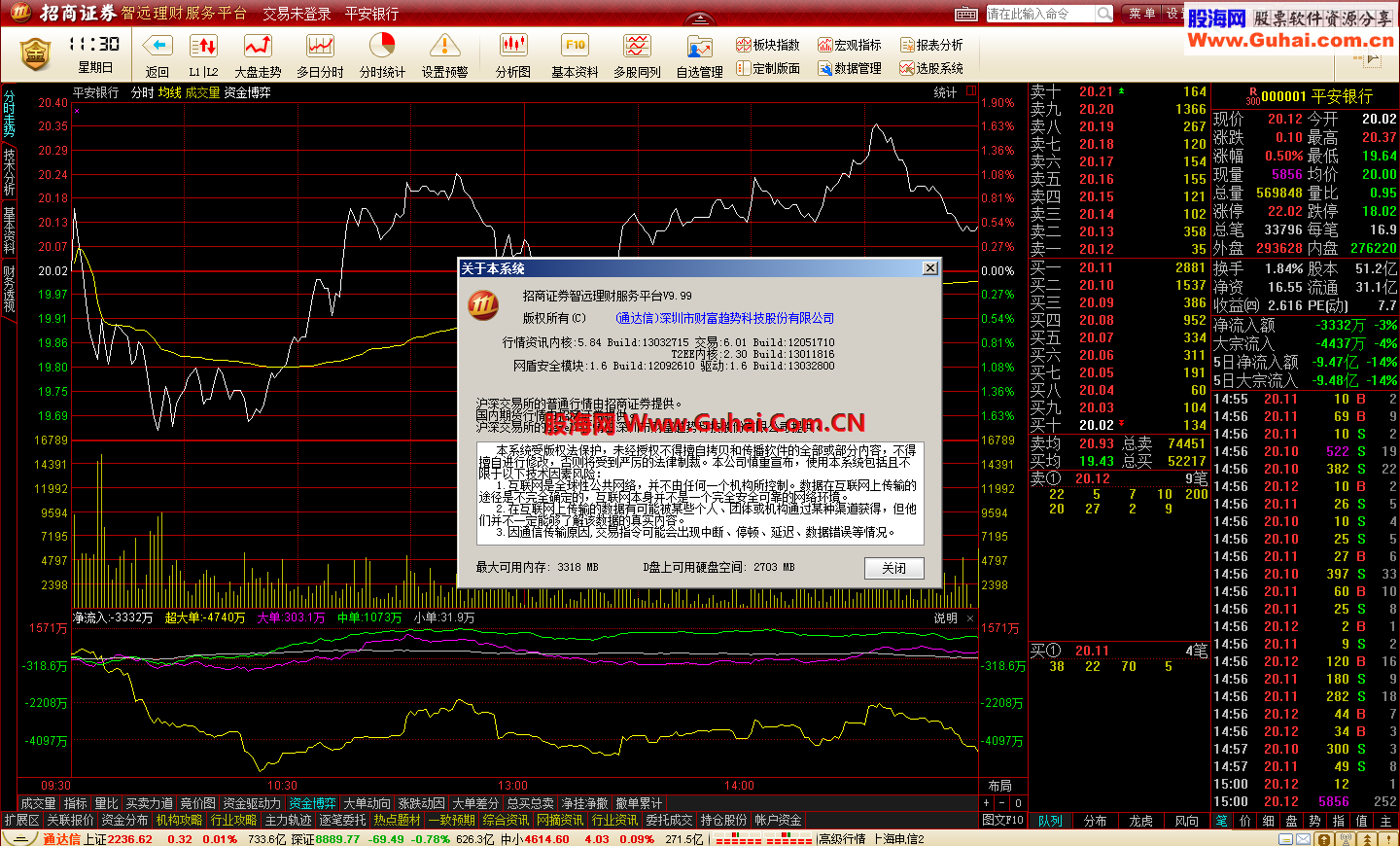Click 热点题材 bottom tab
Viewport: 1400px width, 846px height.
[398, 821]
